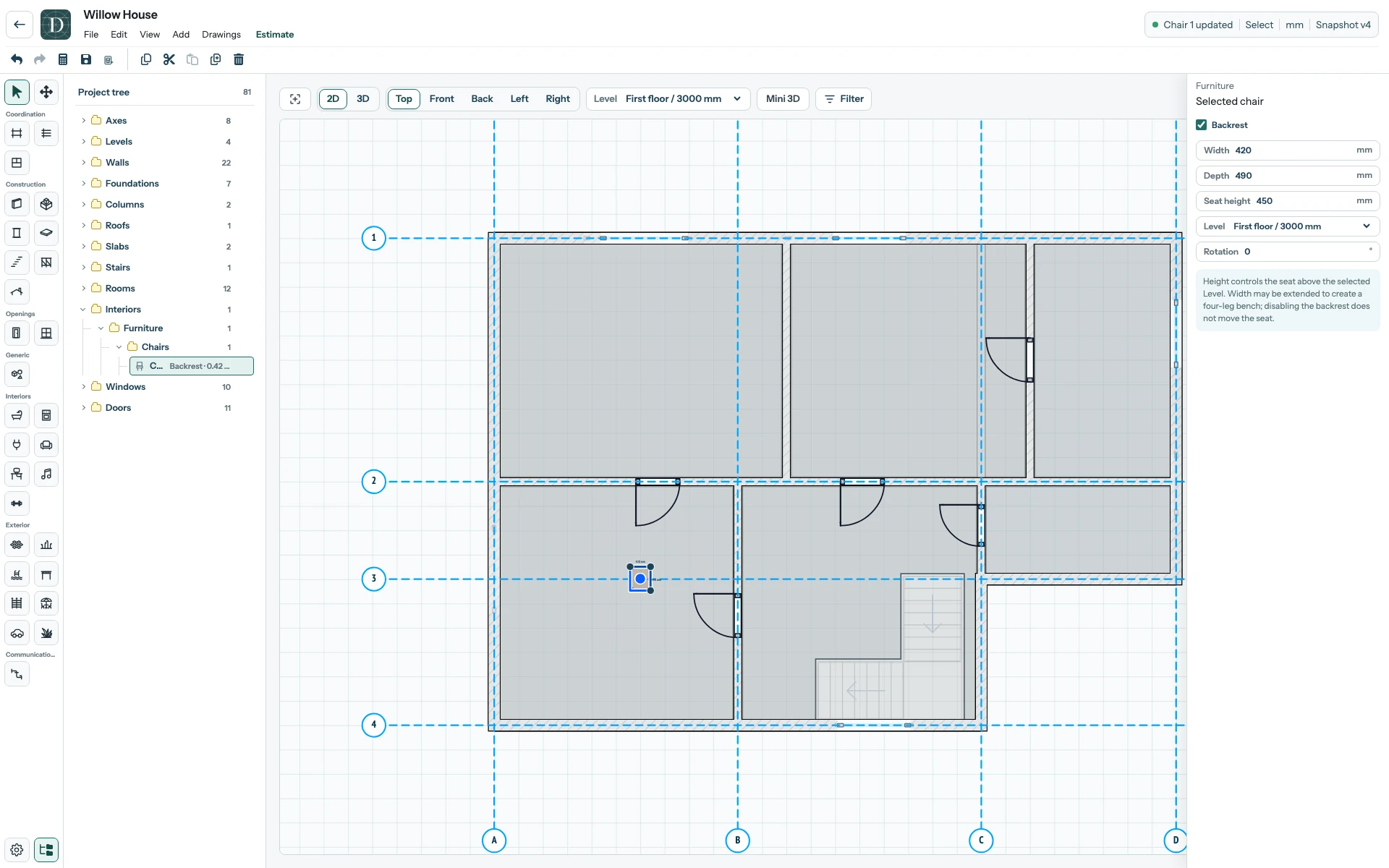
Task: Click the undo arrow icon
Action: point(17,59)
